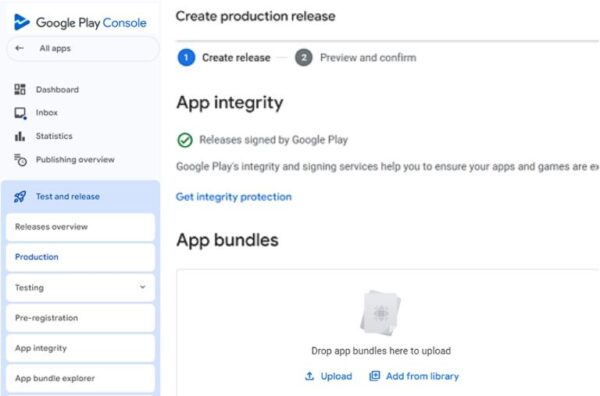Click the back arrow beside All apps

tap(19, 48)
